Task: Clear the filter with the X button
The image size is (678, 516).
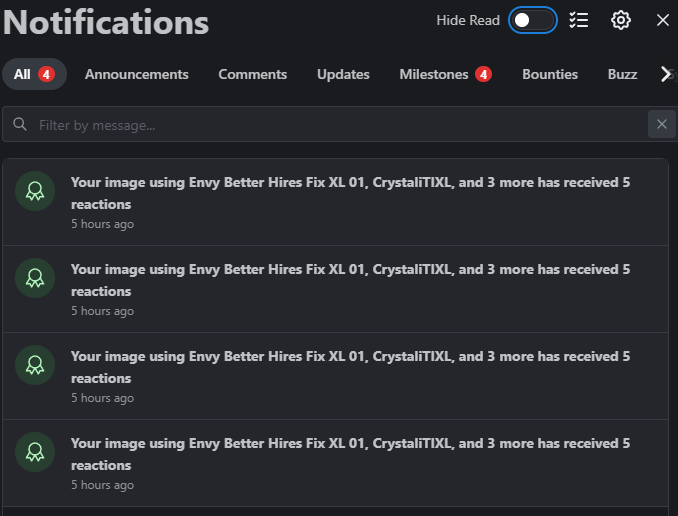Action: [x=662, y=124]
